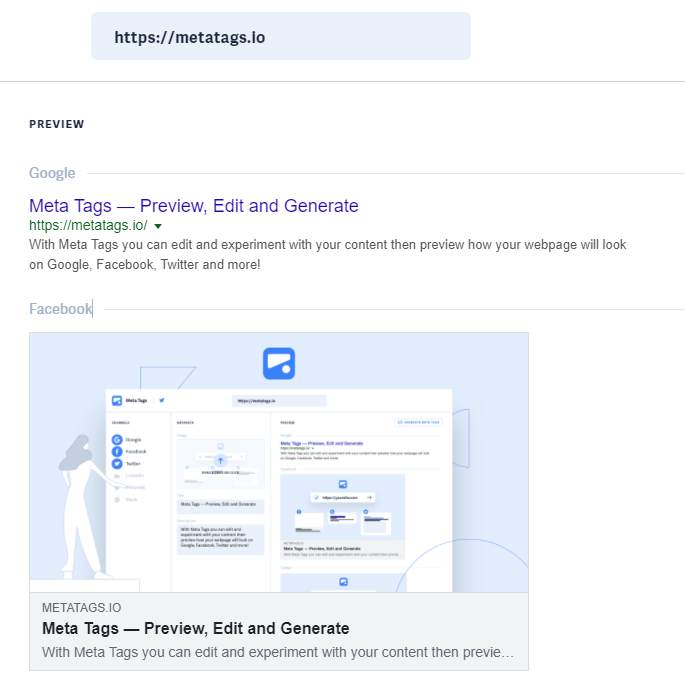Click the Google section label
The height and width of the screenshot is (690, 685).
click(x=52, y=173)
